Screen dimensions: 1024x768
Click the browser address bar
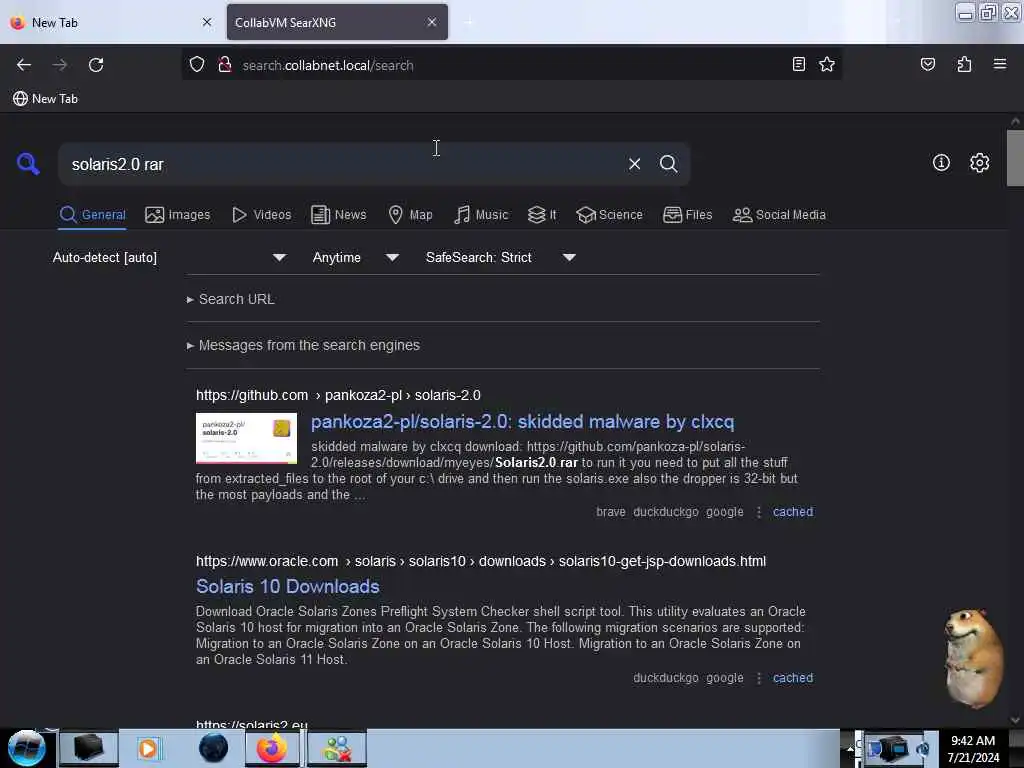point(511,65)
